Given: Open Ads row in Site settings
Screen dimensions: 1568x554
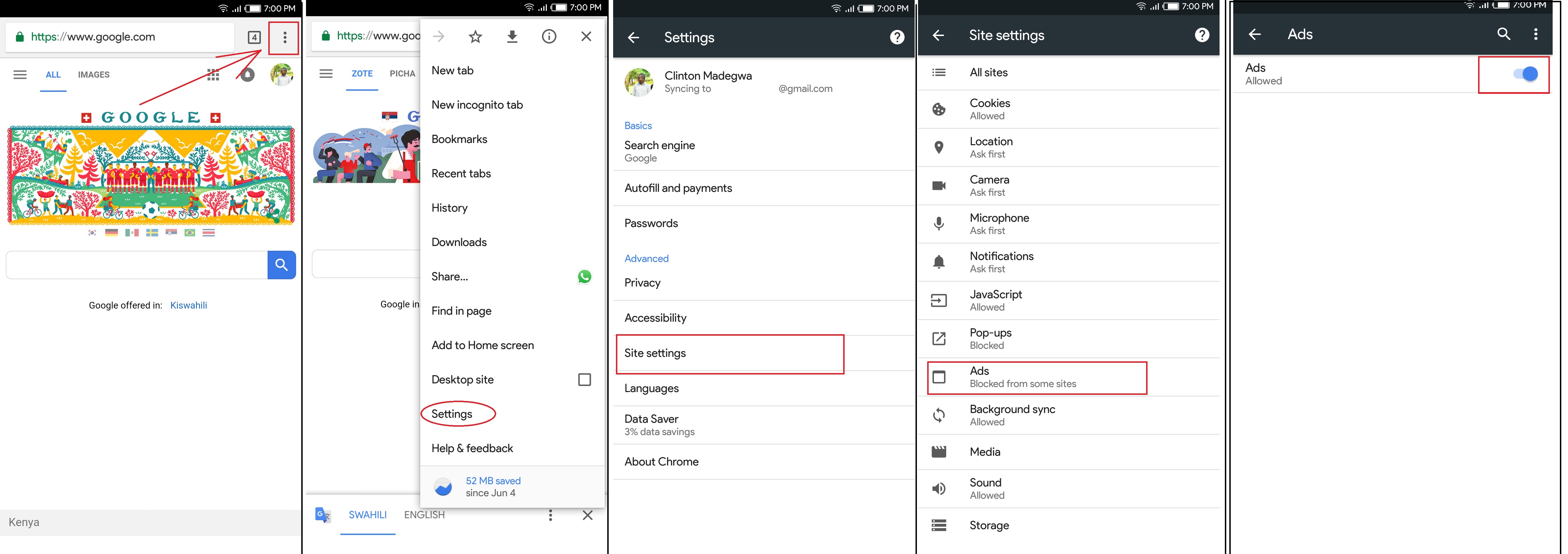Looking at the screenshot, I should point(1069,378).
